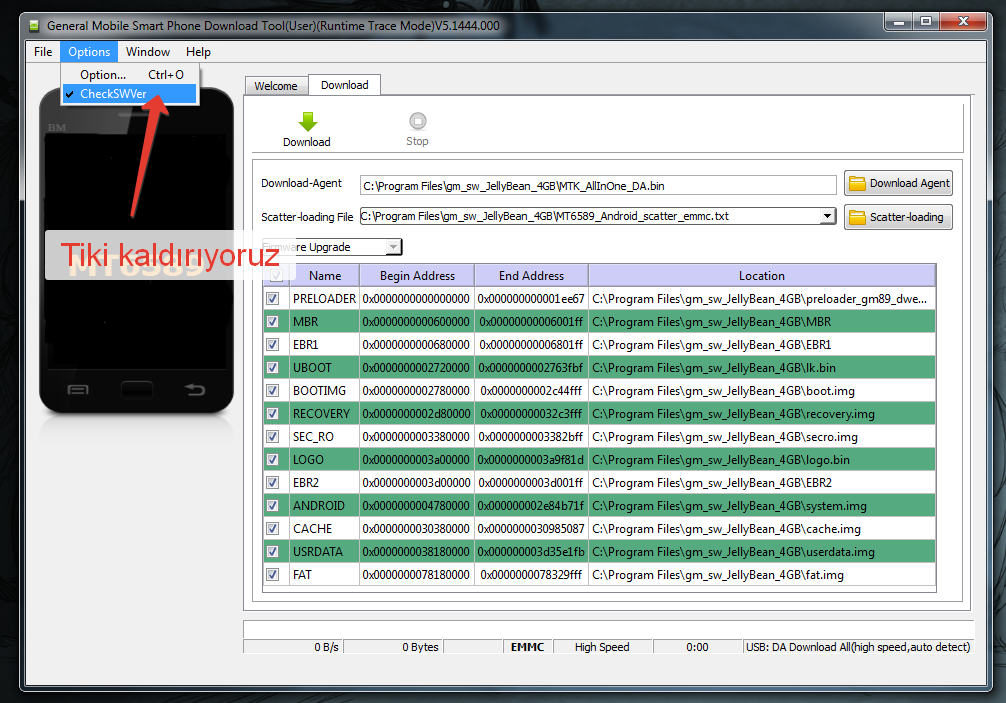Toggle the select-all checkbox in table header
Image resolution: width=1006 pixels, height=703 pixels.
pos(277,276)
